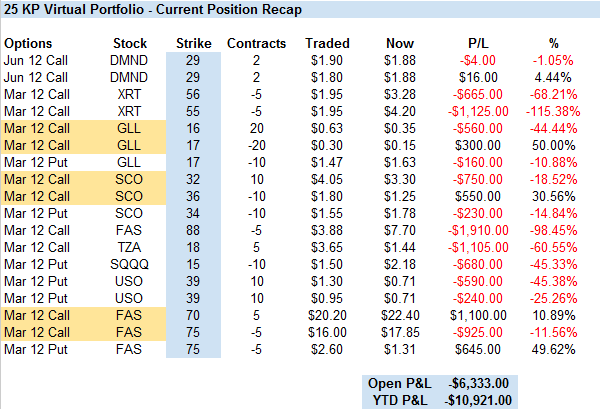Select the strike cell showing 88
Viewport: 600px width, 409px height.
(x=193, y=229)
